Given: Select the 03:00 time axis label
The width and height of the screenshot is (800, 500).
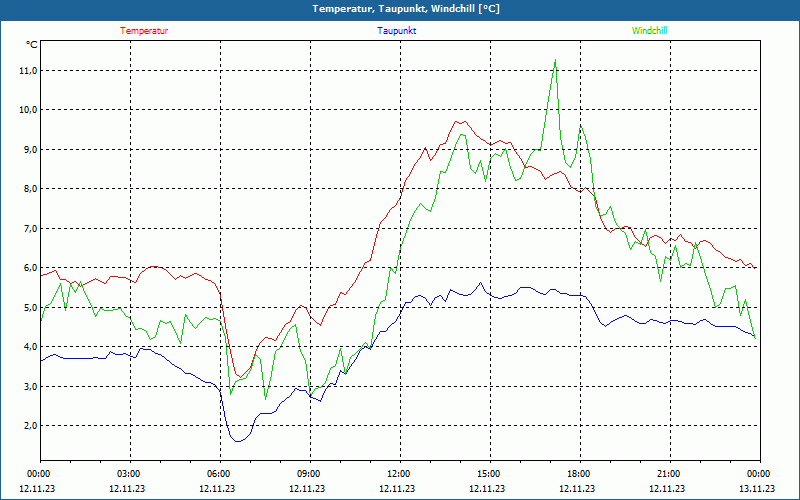Looking at the screenshot, I should (x=129, y=474).
